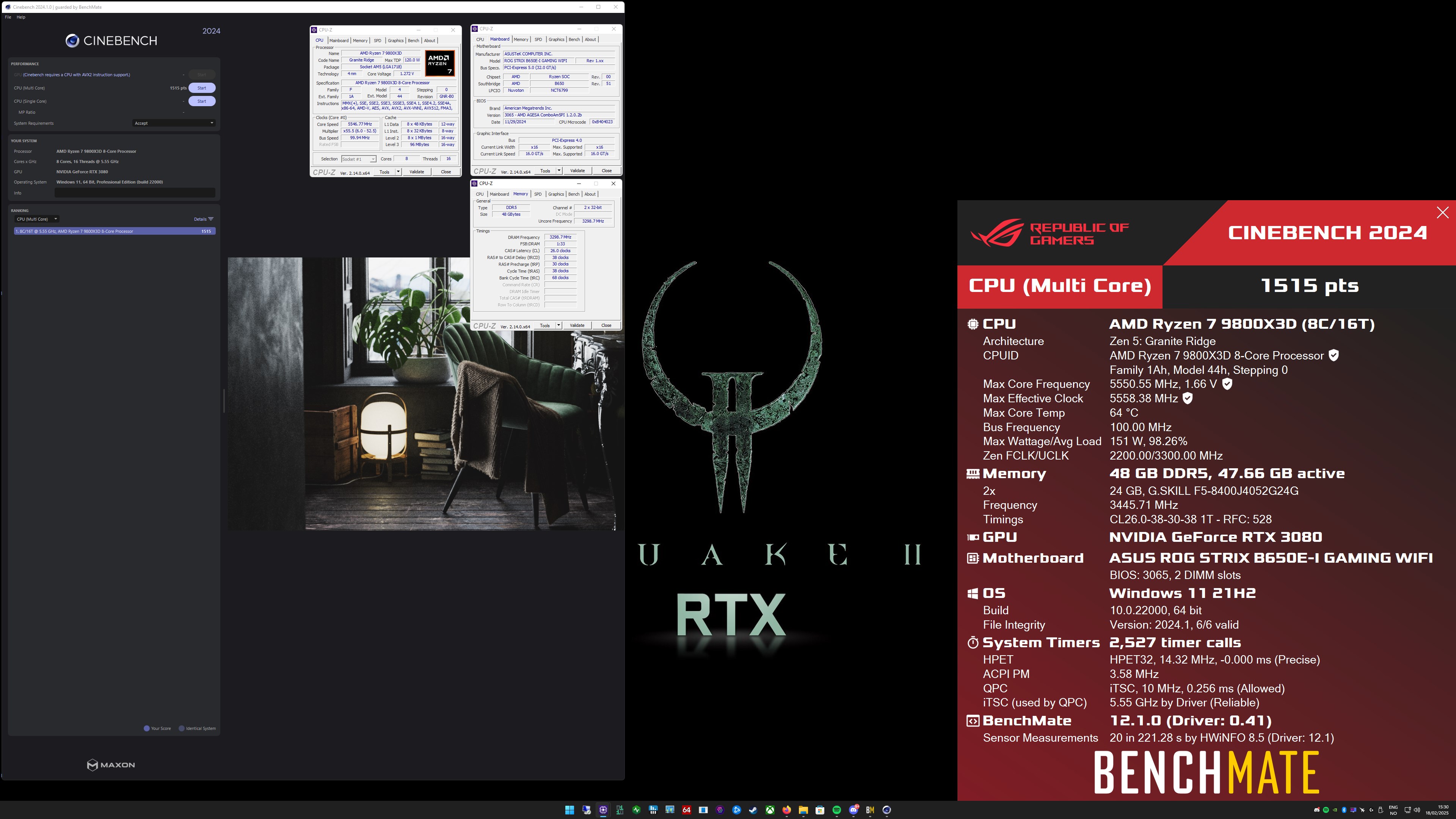Expand Tools dropdown arrow in CPU-Z CPU window

[398, 172]
